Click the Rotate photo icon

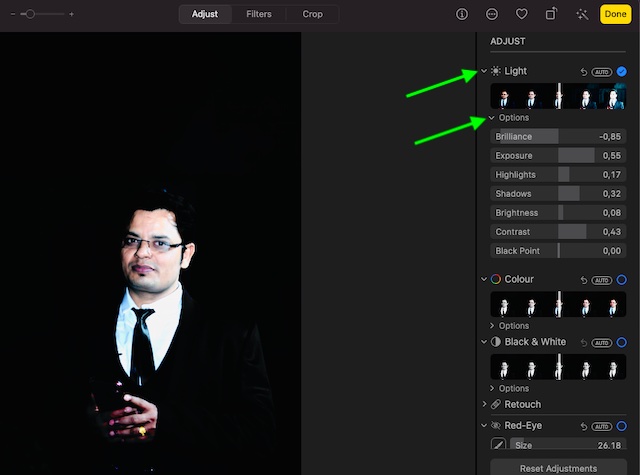(x=551, y=14)
